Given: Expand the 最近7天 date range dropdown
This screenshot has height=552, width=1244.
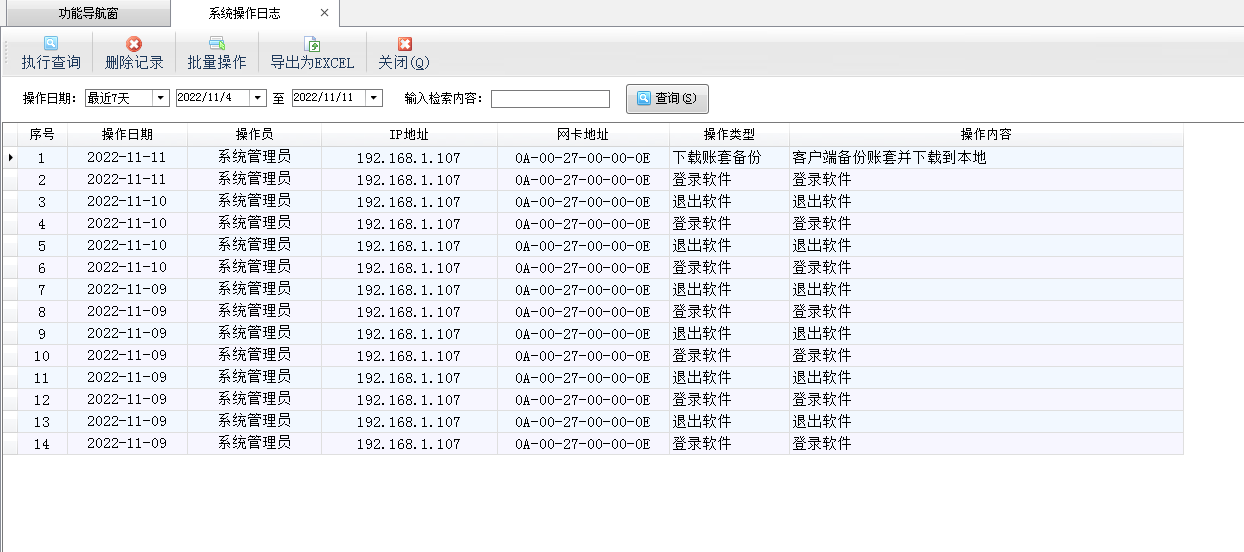Looking at the screenshot, I should 160,98.
